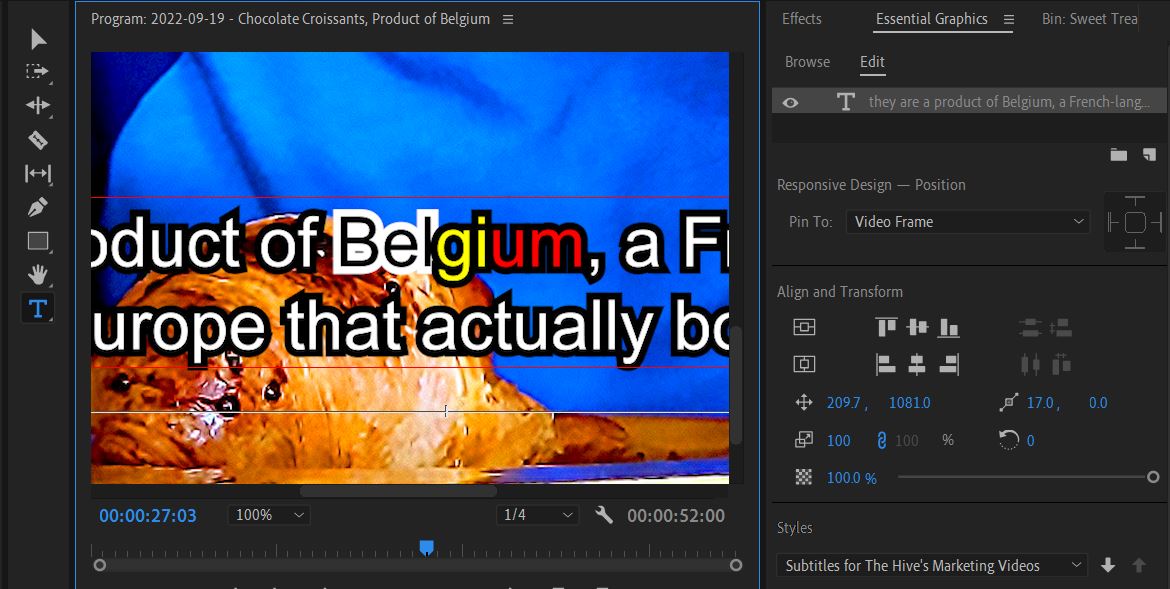Click Vertical Center align icon
Screen dimensions: 1170x589
[804, 327]
